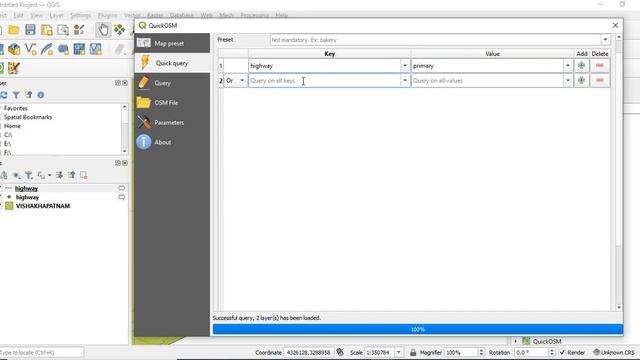Go to the Parameters tab
Viewport: 640px width, 360px height.
coord(172,122)
